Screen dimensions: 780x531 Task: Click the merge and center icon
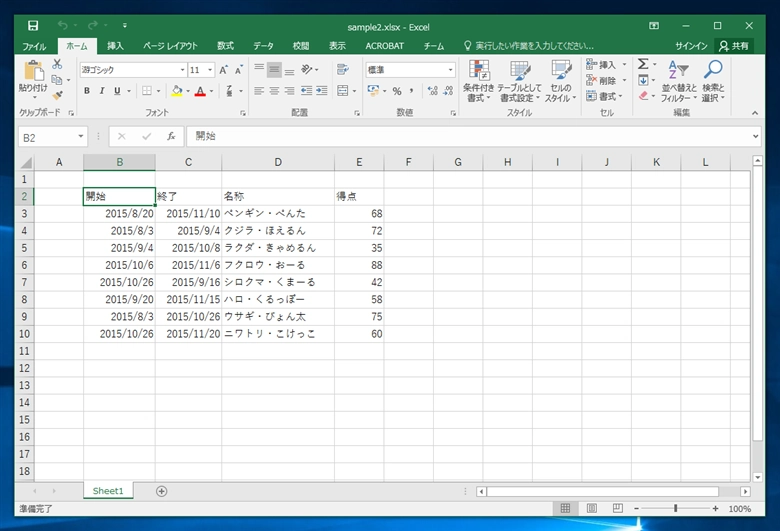click(343, 91)
